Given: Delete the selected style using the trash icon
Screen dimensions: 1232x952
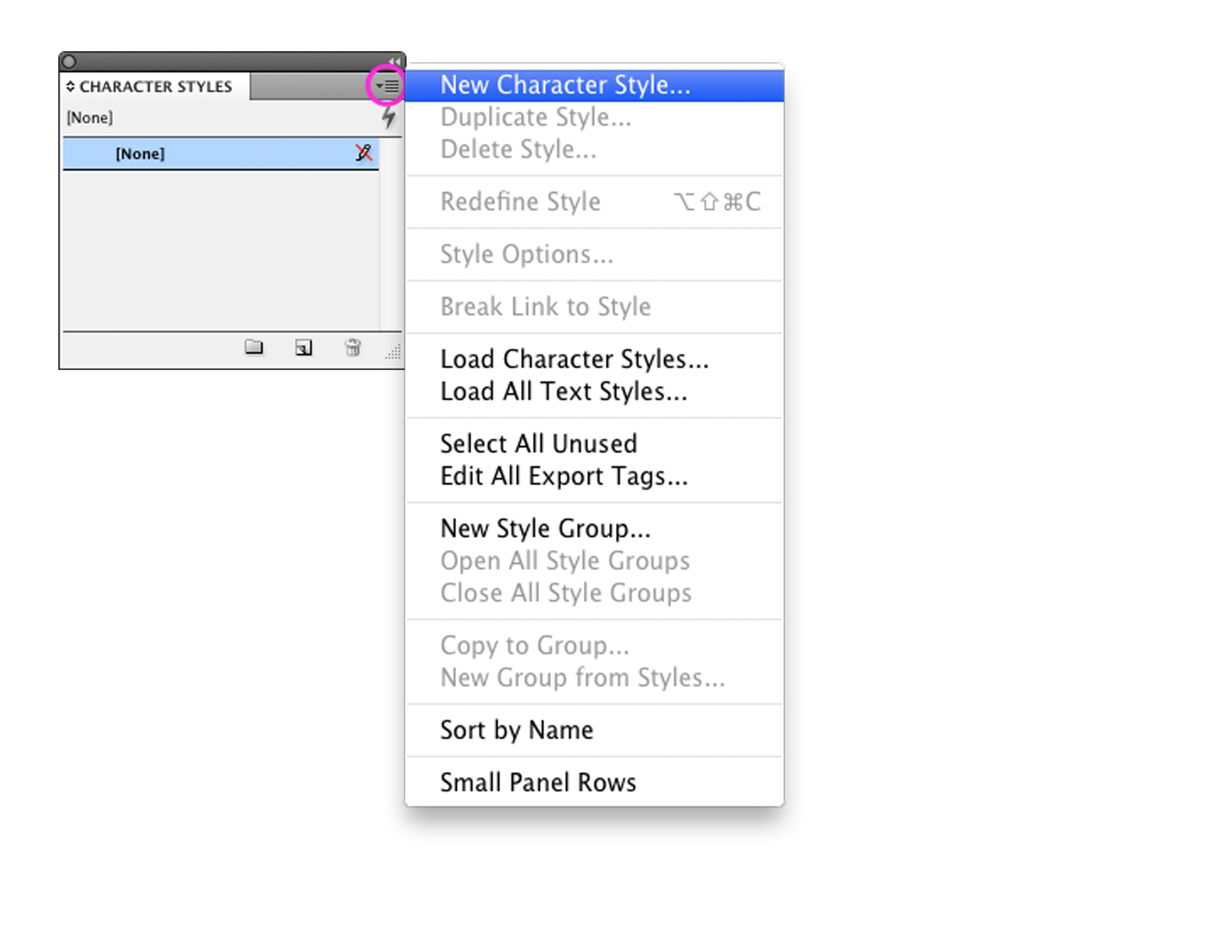Looking at the screenshot, I should pyautogui.click(x=352, y=348).
